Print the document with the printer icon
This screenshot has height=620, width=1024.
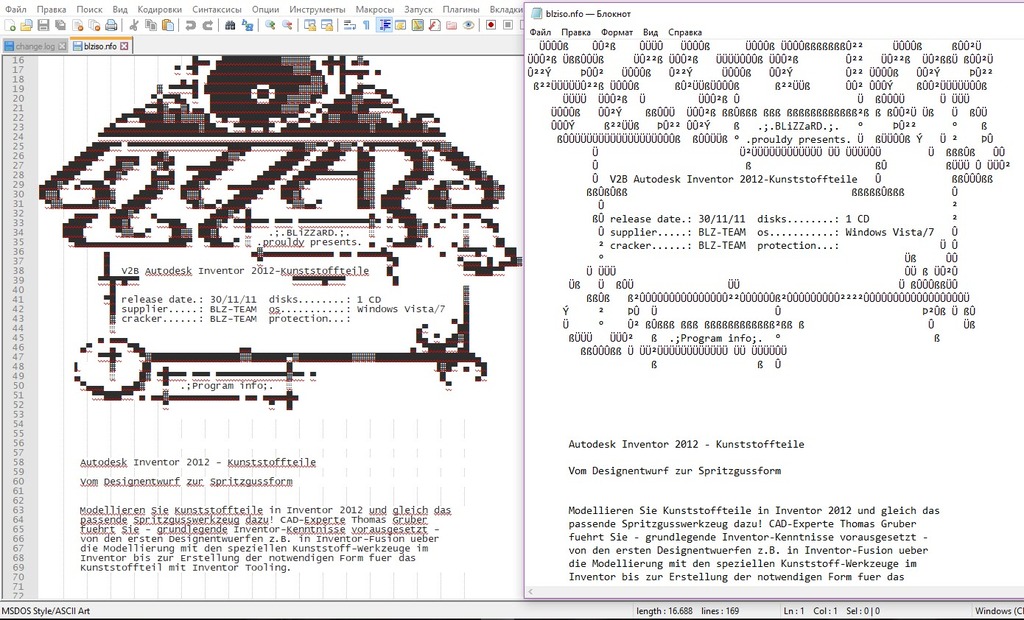pyautogui.click(x=112, y=25)
